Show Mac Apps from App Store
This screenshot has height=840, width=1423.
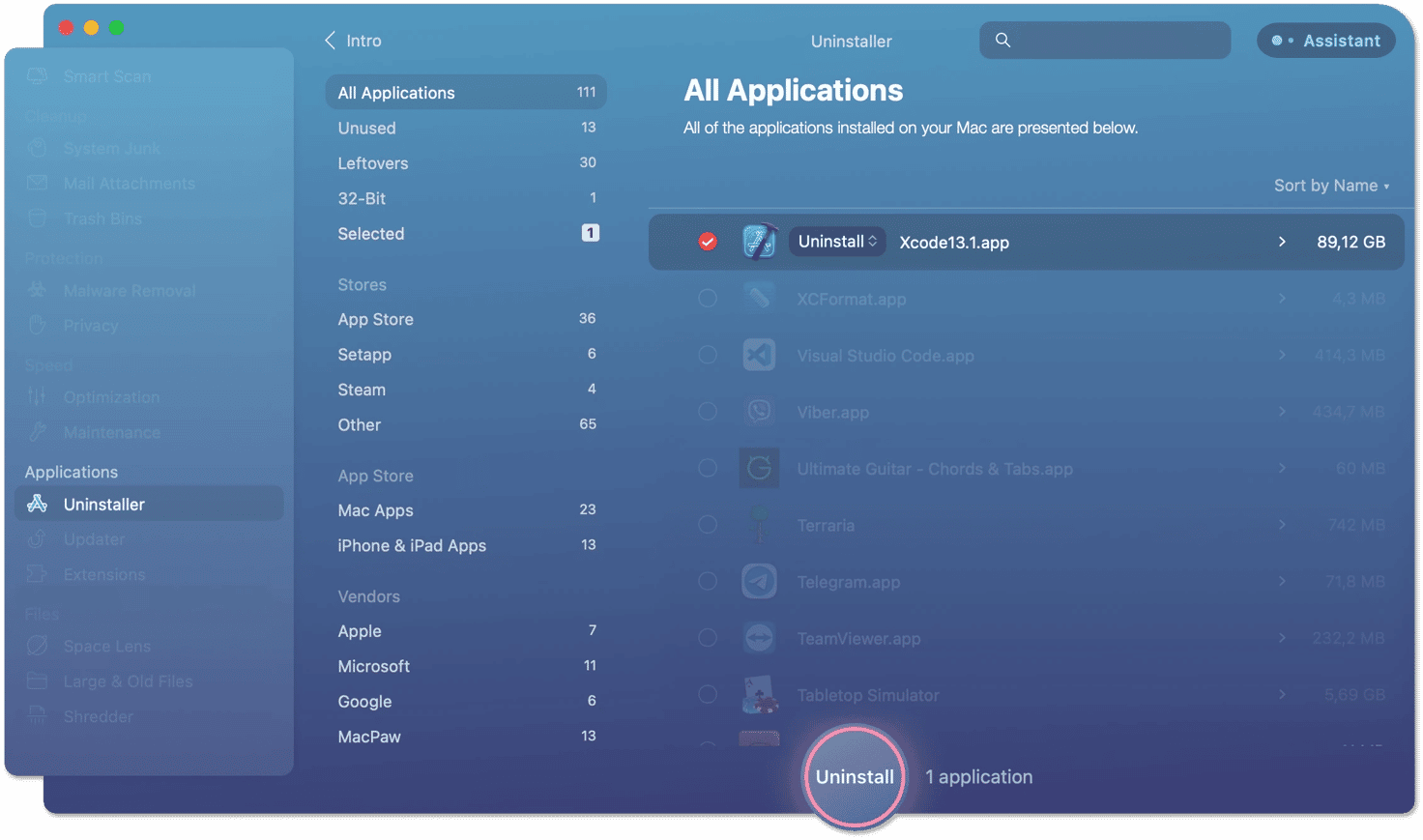tap(466, 510)
